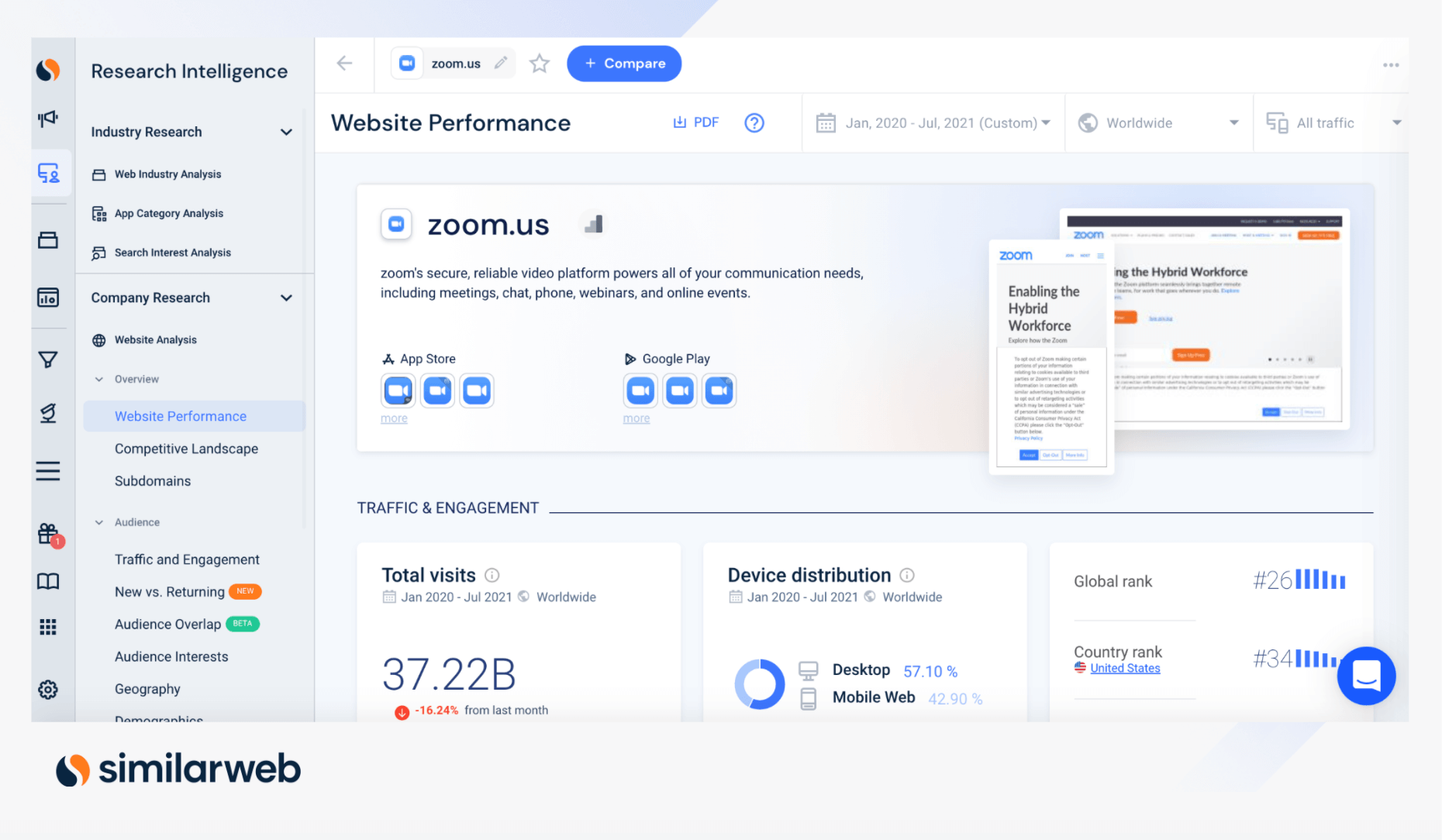The height and width of the screenshot is (840, 1442).
Task: Open first App Store Zoom app icon
Action: click(x=398, y=391)
